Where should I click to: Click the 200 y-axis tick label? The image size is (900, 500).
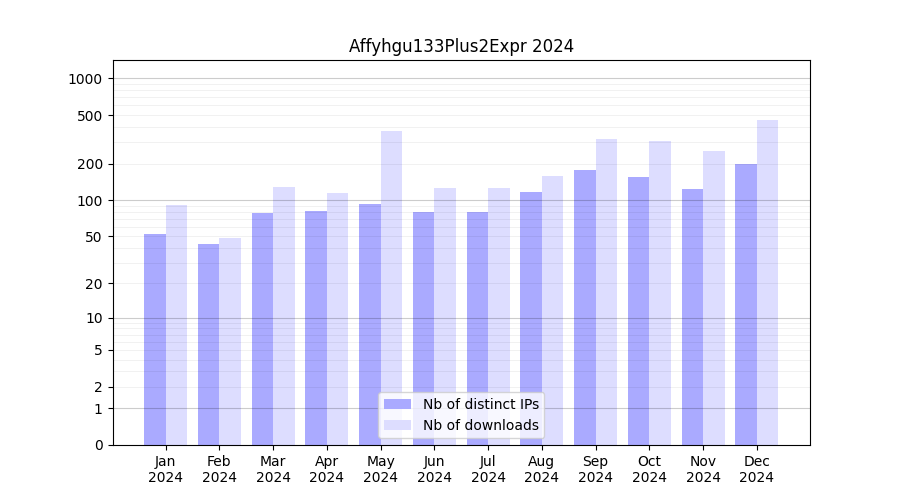point(91,164)
